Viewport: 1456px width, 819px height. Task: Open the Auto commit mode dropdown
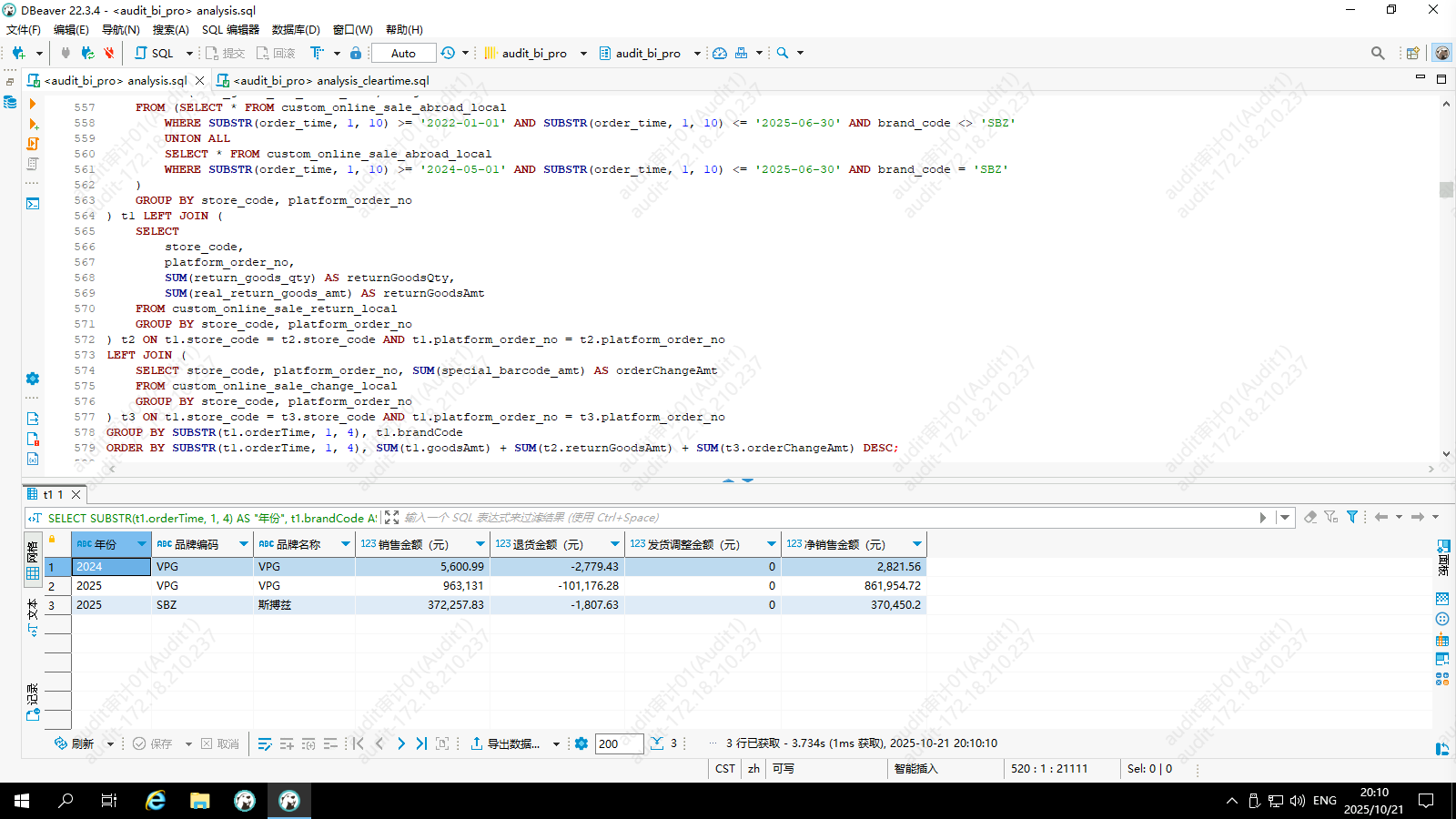[403, 53]
